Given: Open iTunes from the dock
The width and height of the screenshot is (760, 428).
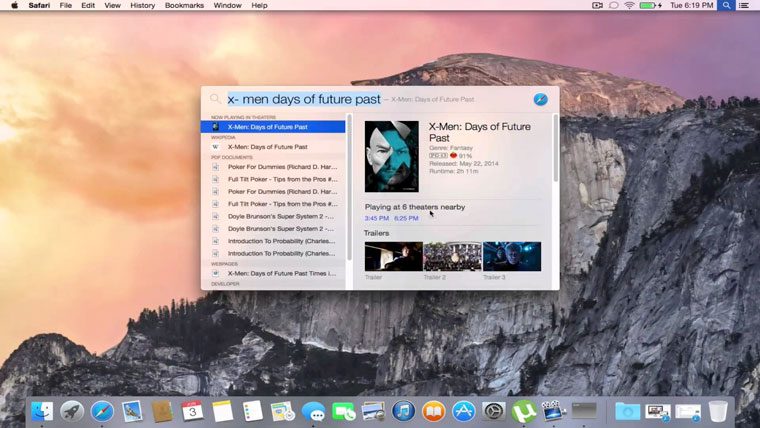Looking at the screenshot, I should [x=403, y=410].
